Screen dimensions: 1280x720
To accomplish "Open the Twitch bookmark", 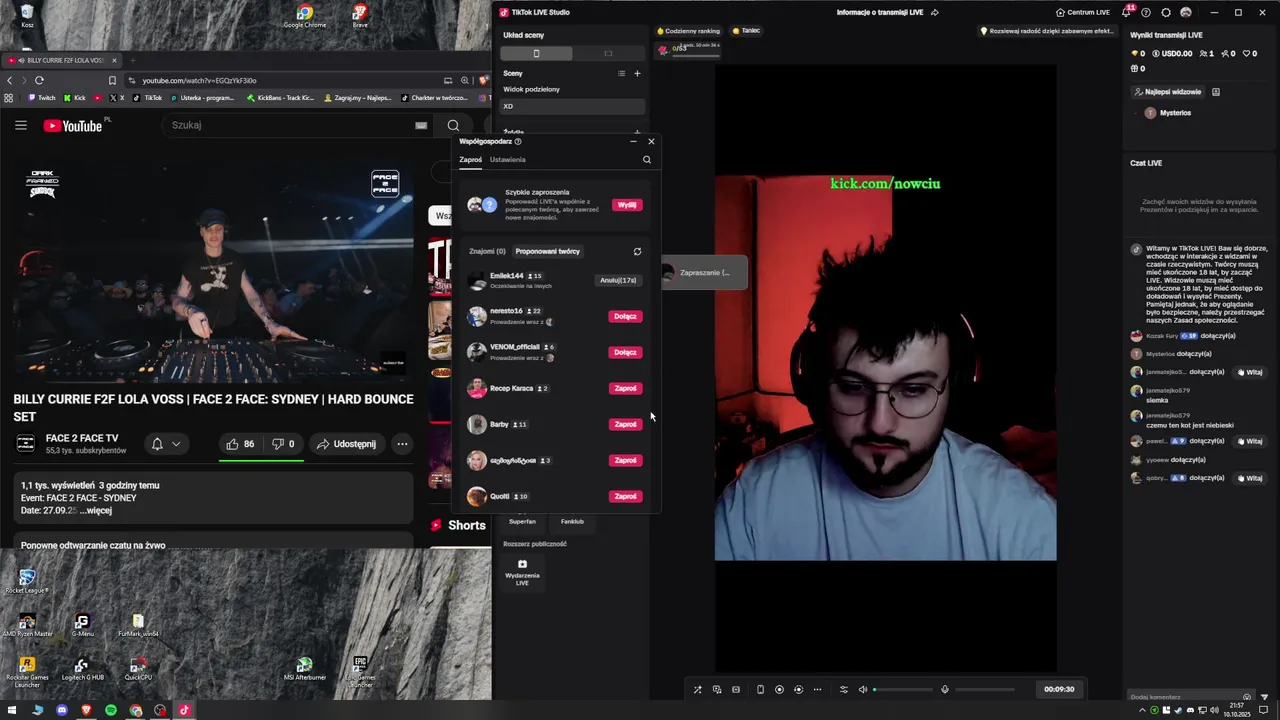I will click(41, 98).
